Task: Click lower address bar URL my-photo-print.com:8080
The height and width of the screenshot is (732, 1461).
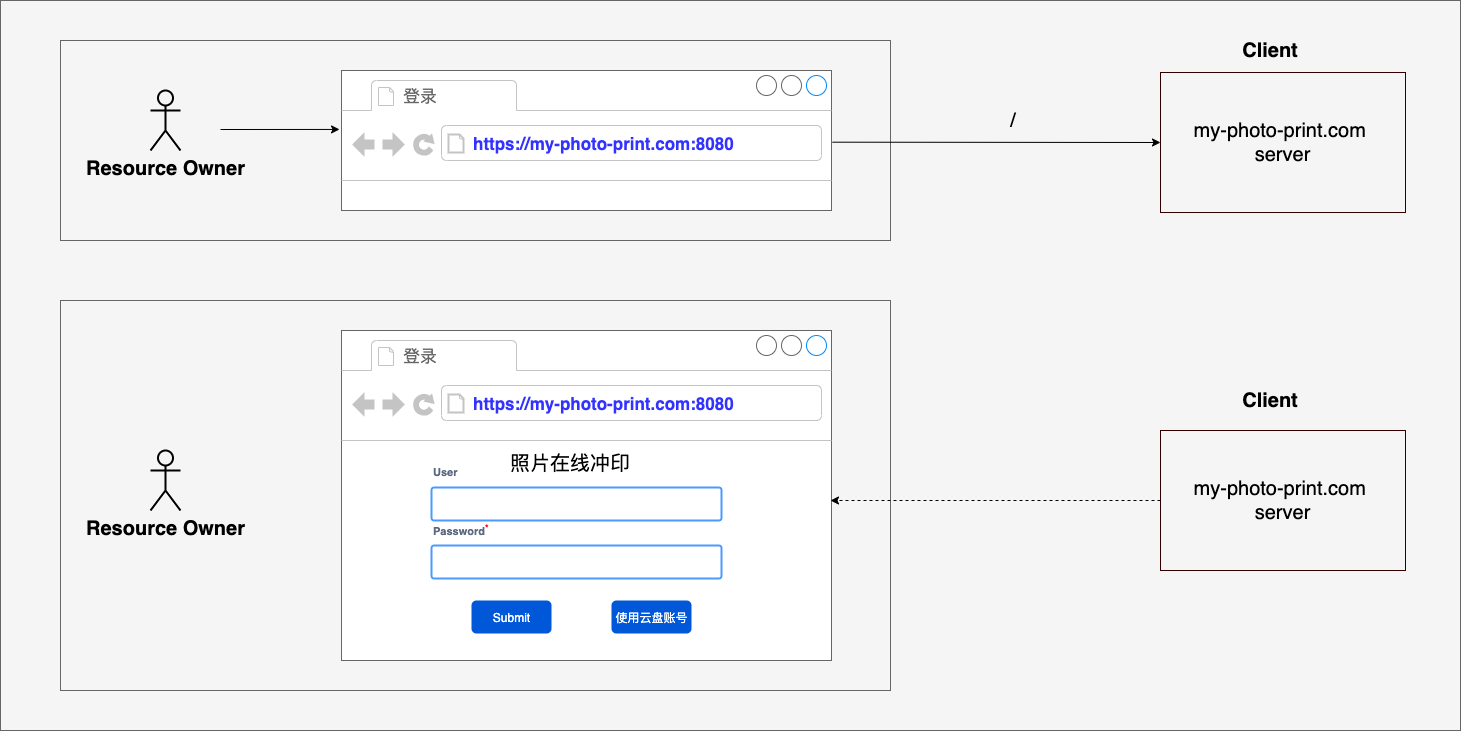Action: point(603,404)
